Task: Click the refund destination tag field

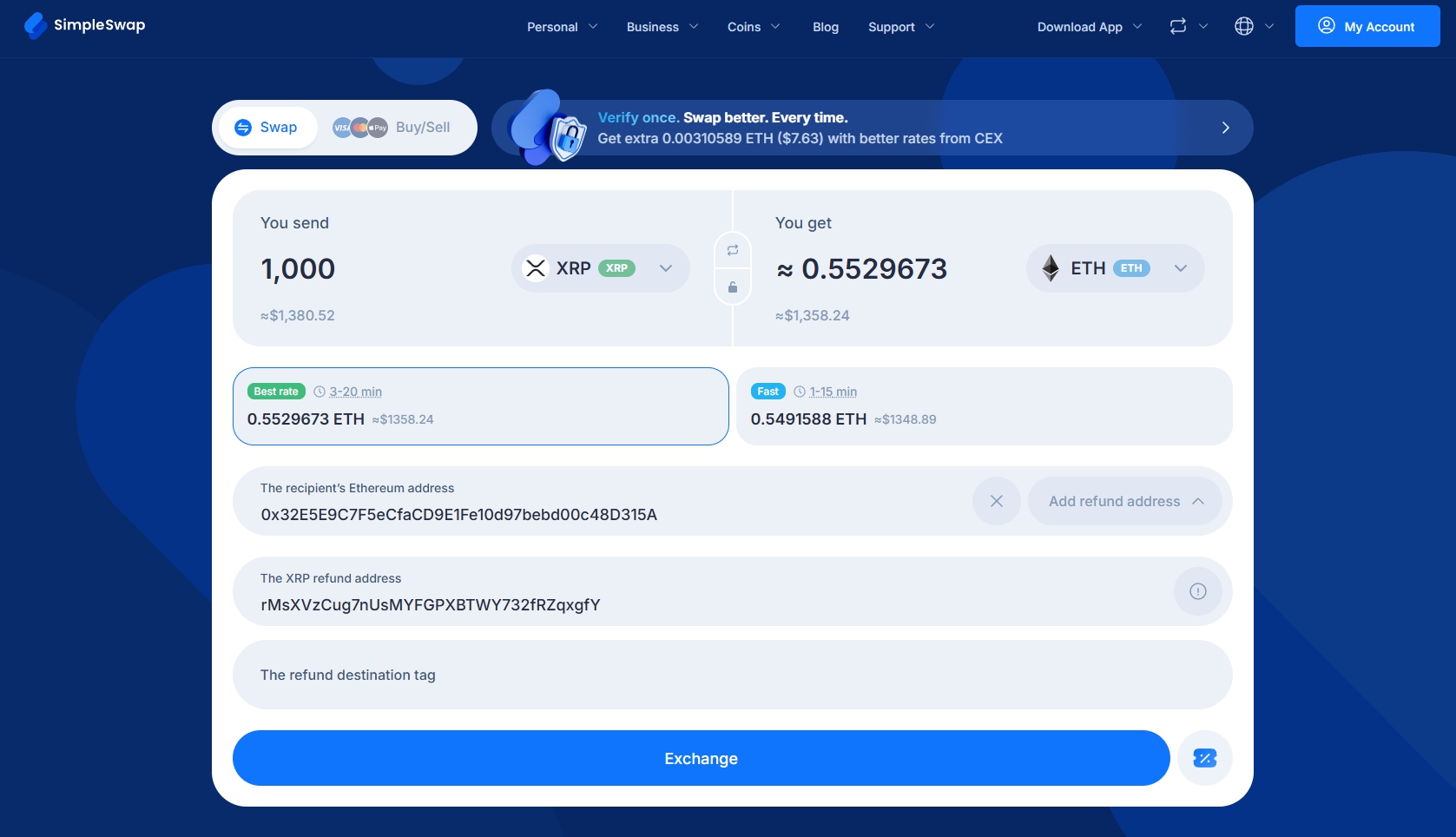Action: [x=733, y=675]
